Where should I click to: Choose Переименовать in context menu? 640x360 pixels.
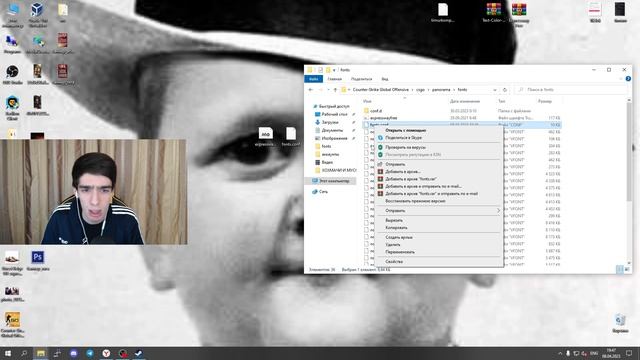pos(400,252)
